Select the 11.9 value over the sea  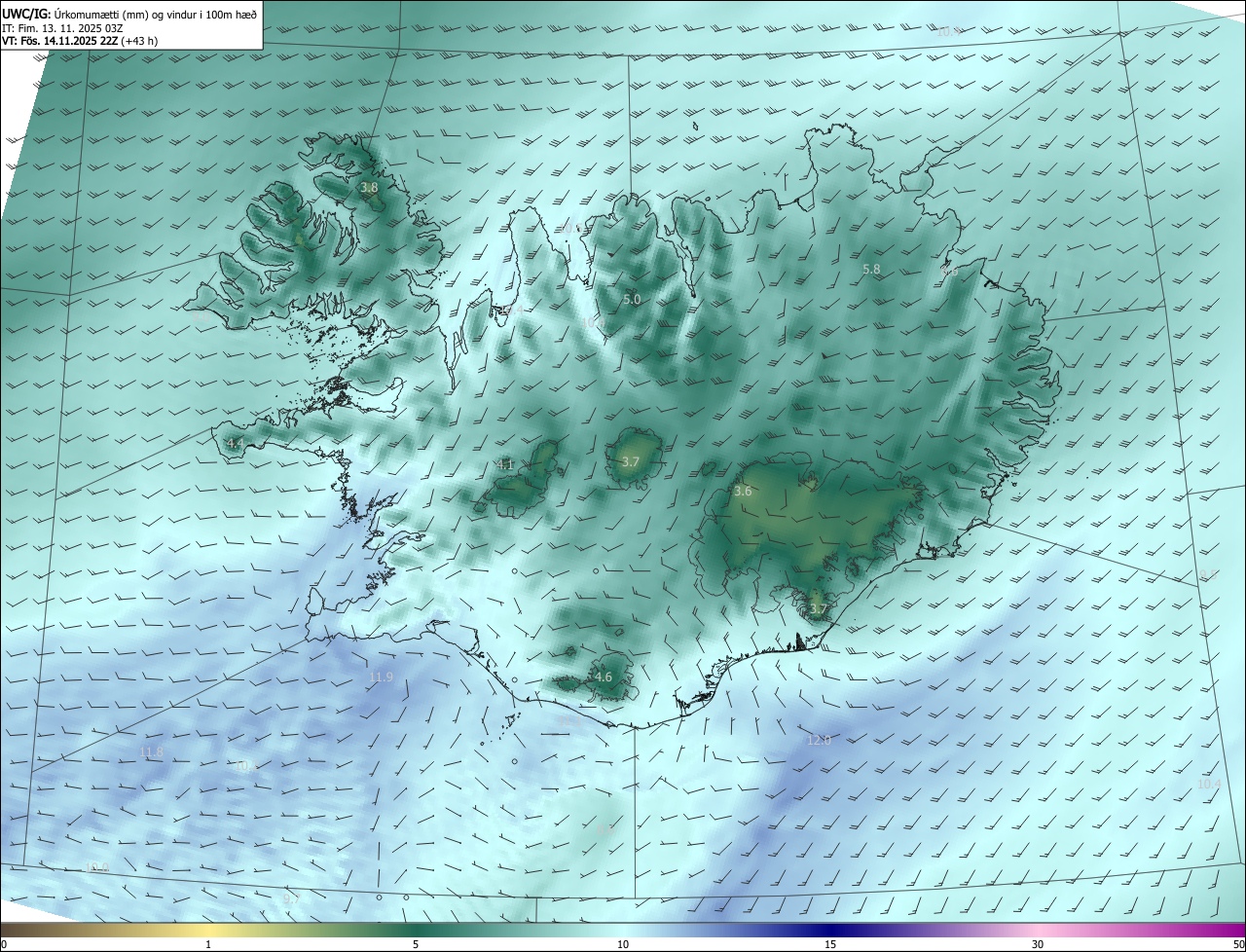click(381, 677)
